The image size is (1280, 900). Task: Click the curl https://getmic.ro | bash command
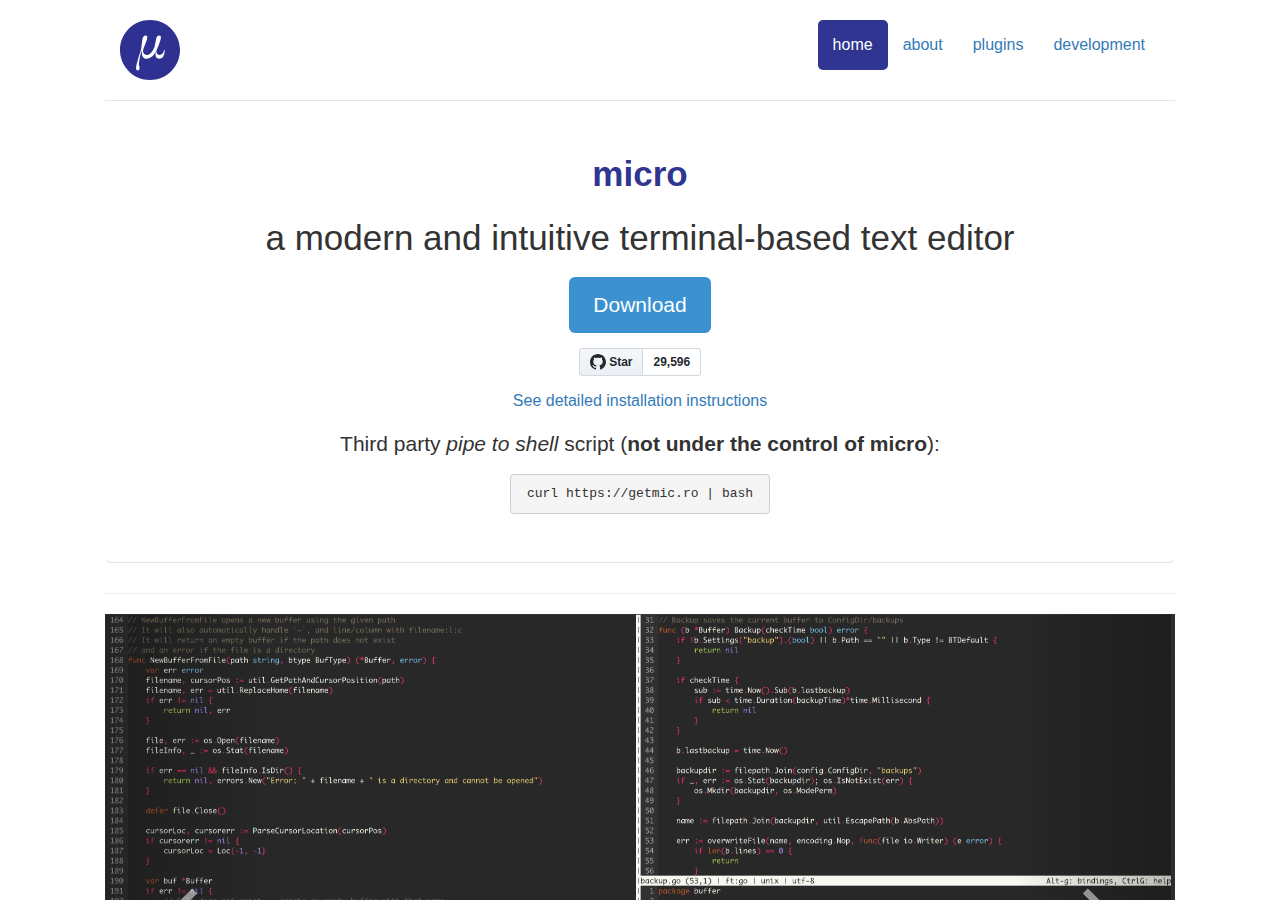640,494
